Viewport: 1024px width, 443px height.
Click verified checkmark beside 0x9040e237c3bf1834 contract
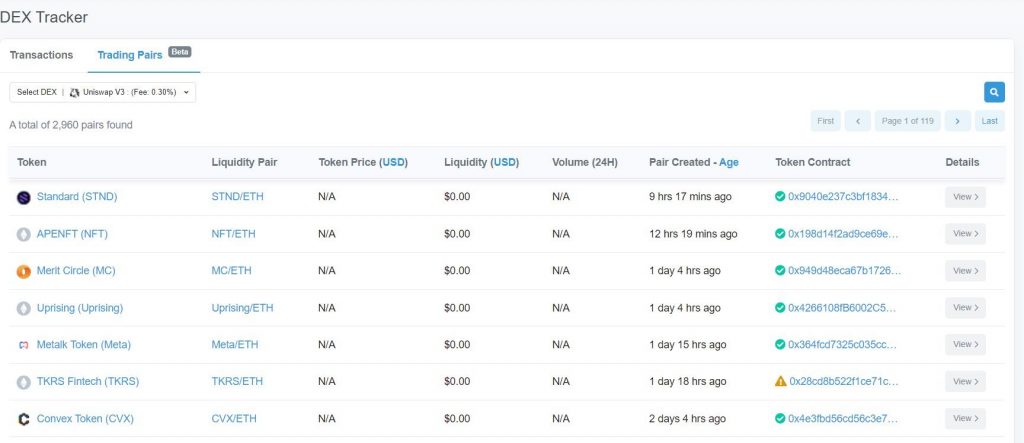[780, 196]
